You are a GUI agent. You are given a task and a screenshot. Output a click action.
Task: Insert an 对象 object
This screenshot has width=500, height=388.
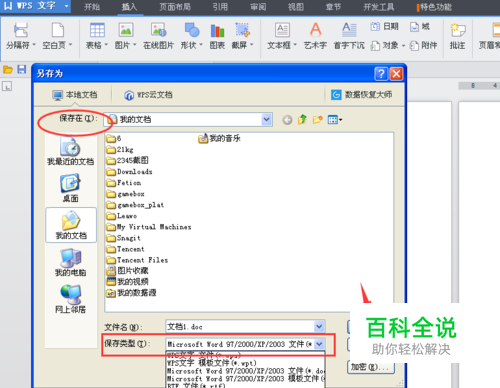[x=385, y=45]
